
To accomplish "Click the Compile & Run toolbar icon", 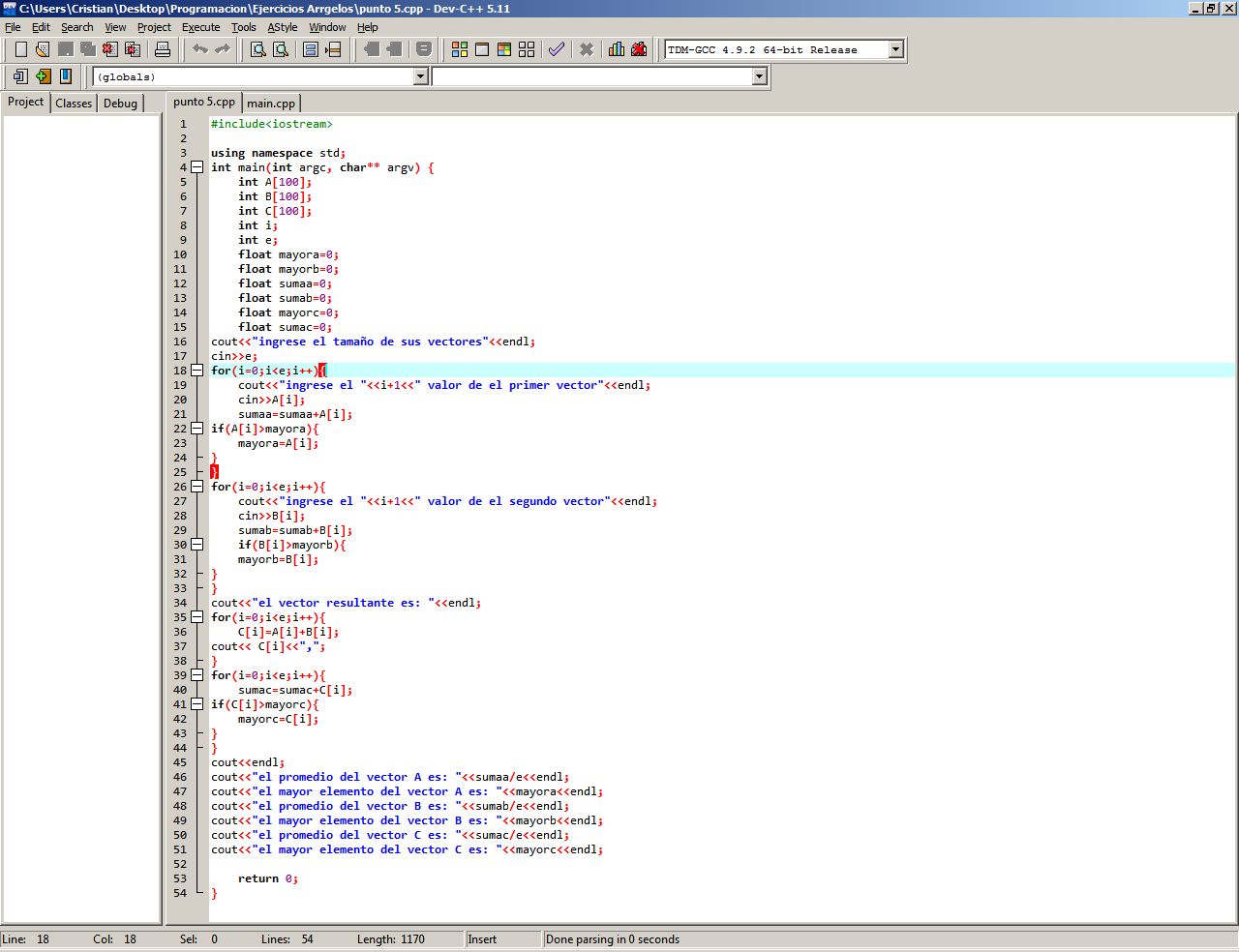I will (x=504, y=49).
